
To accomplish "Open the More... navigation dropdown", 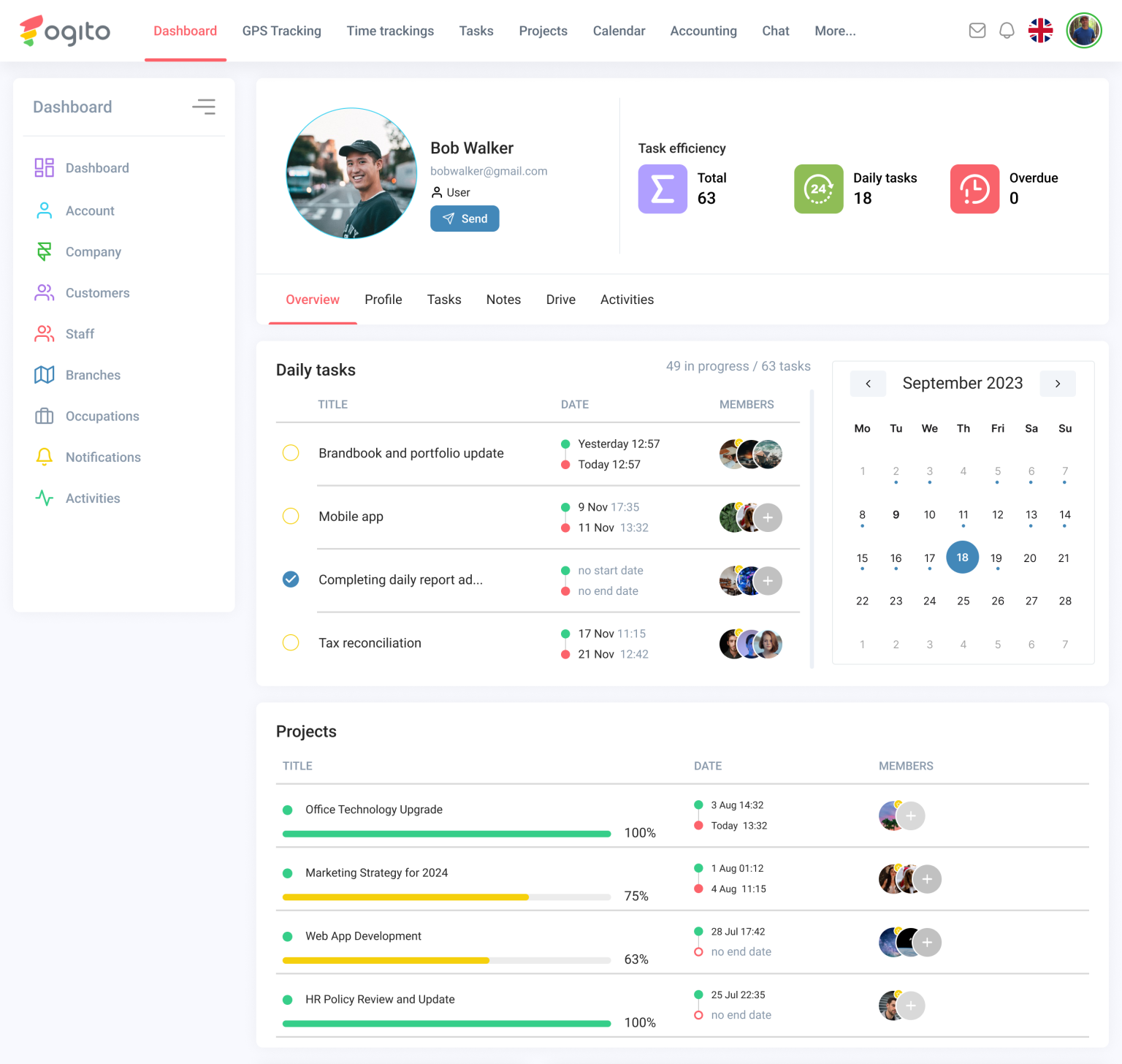I will (835, 31).
